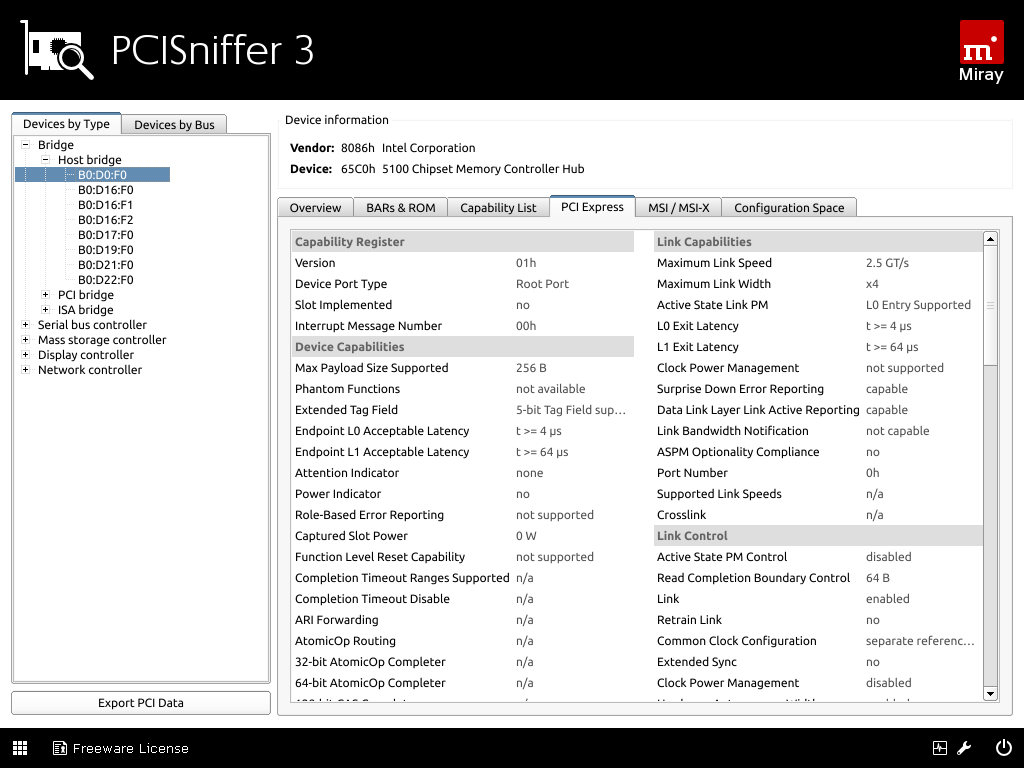1024x768 pixels.
Task: Expand the Mass storage controller node
Action: (25, 340)
